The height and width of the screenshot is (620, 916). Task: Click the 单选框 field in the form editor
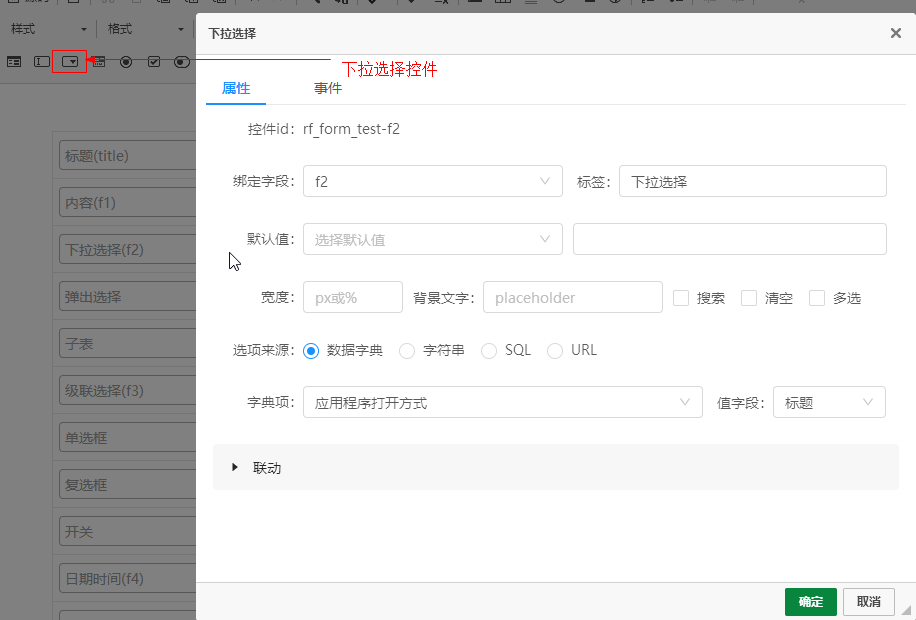pyautogui.click(x=127, y=438)
